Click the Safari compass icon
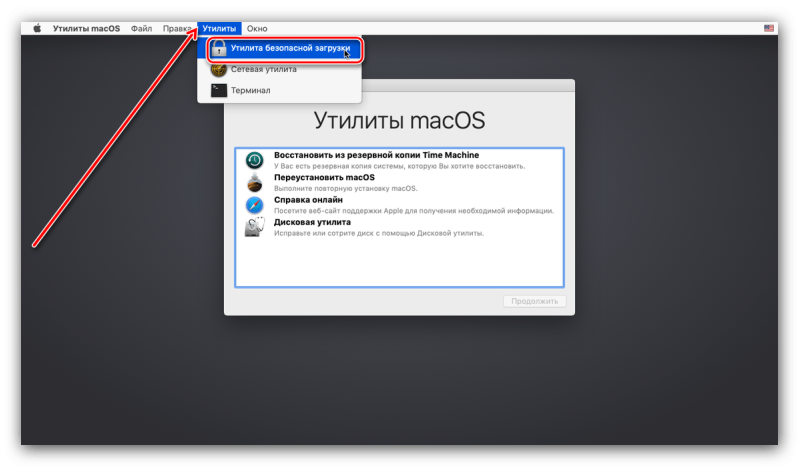The height and width of the screenshot is (467, 800). tap(255, 205)
